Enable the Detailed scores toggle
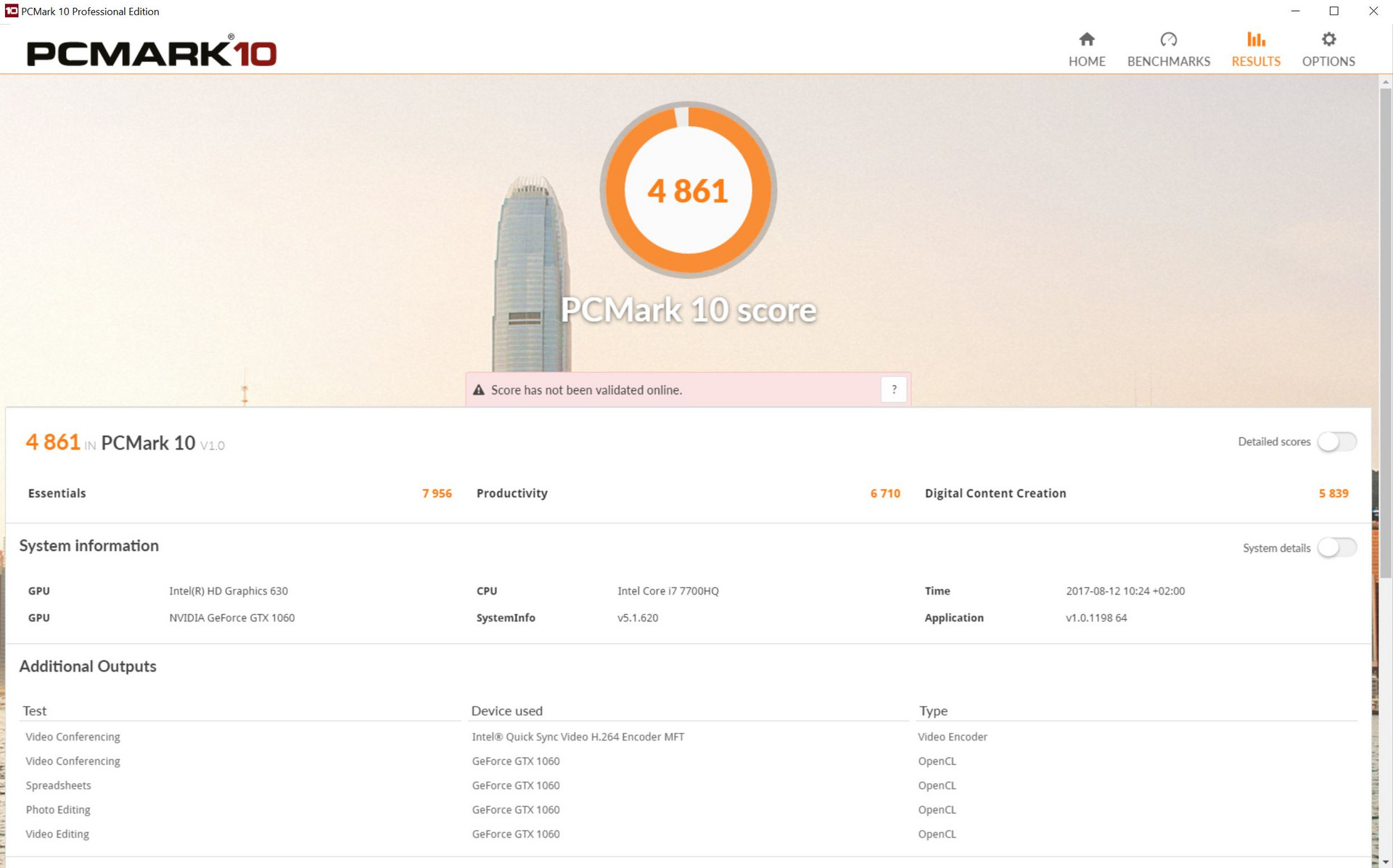 (x=1336, y=442)
